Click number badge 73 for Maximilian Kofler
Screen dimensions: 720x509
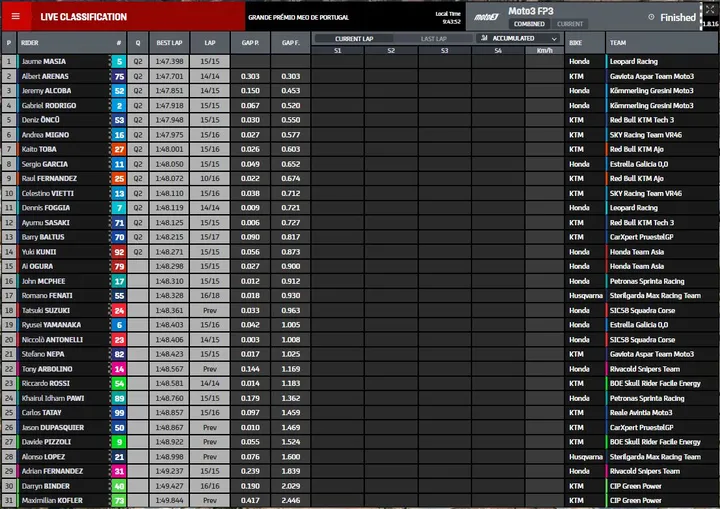coord(119,500)
